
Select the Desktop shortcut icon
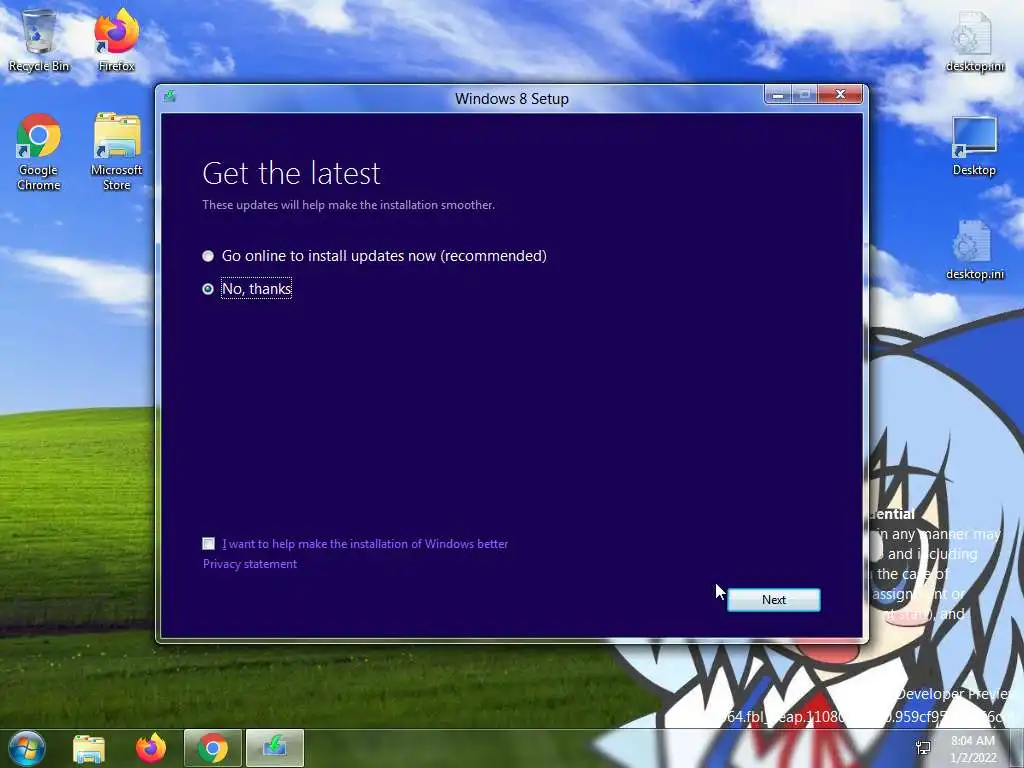[974, 146]
